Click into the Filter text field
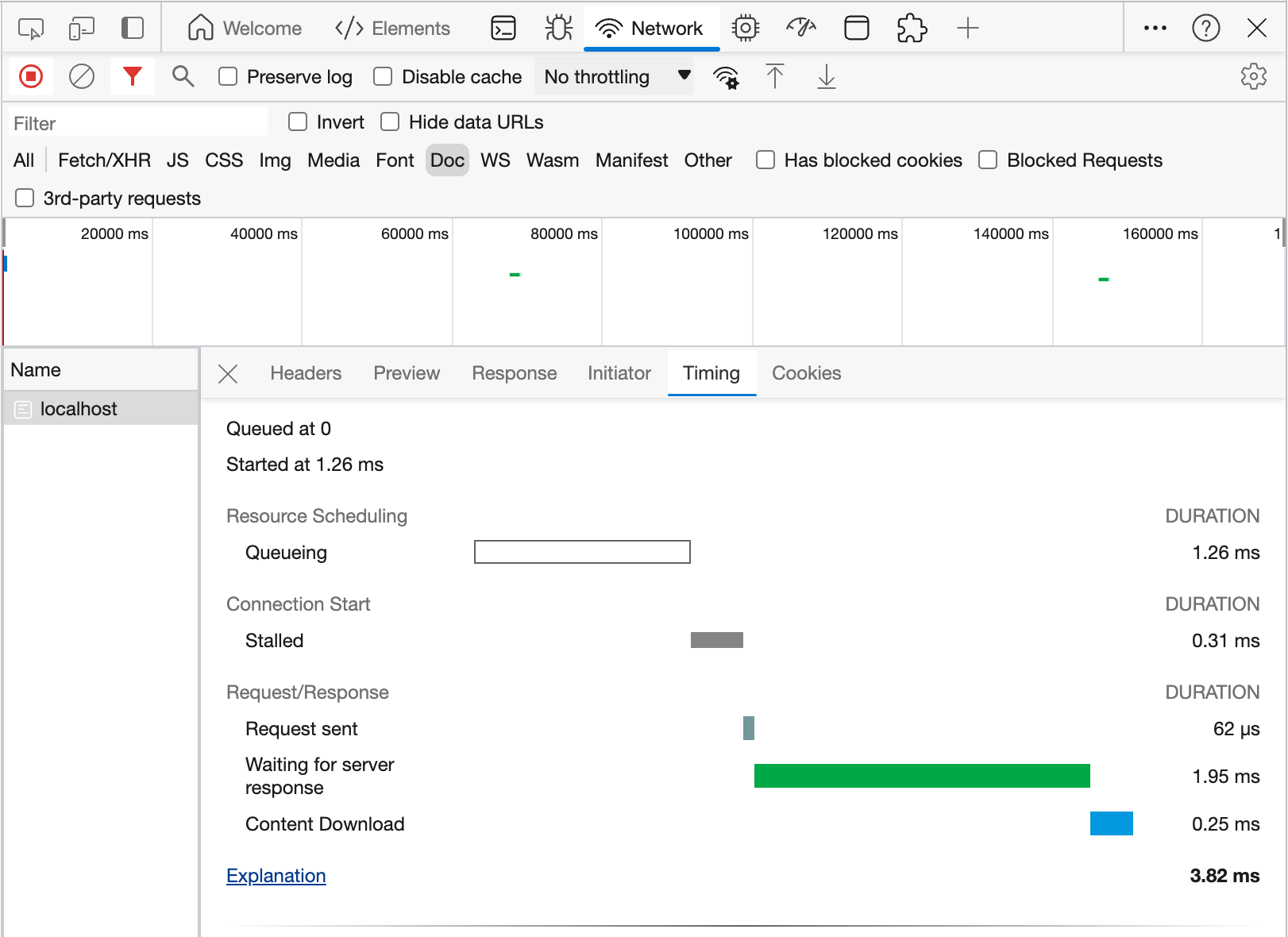 coord(139,123)
